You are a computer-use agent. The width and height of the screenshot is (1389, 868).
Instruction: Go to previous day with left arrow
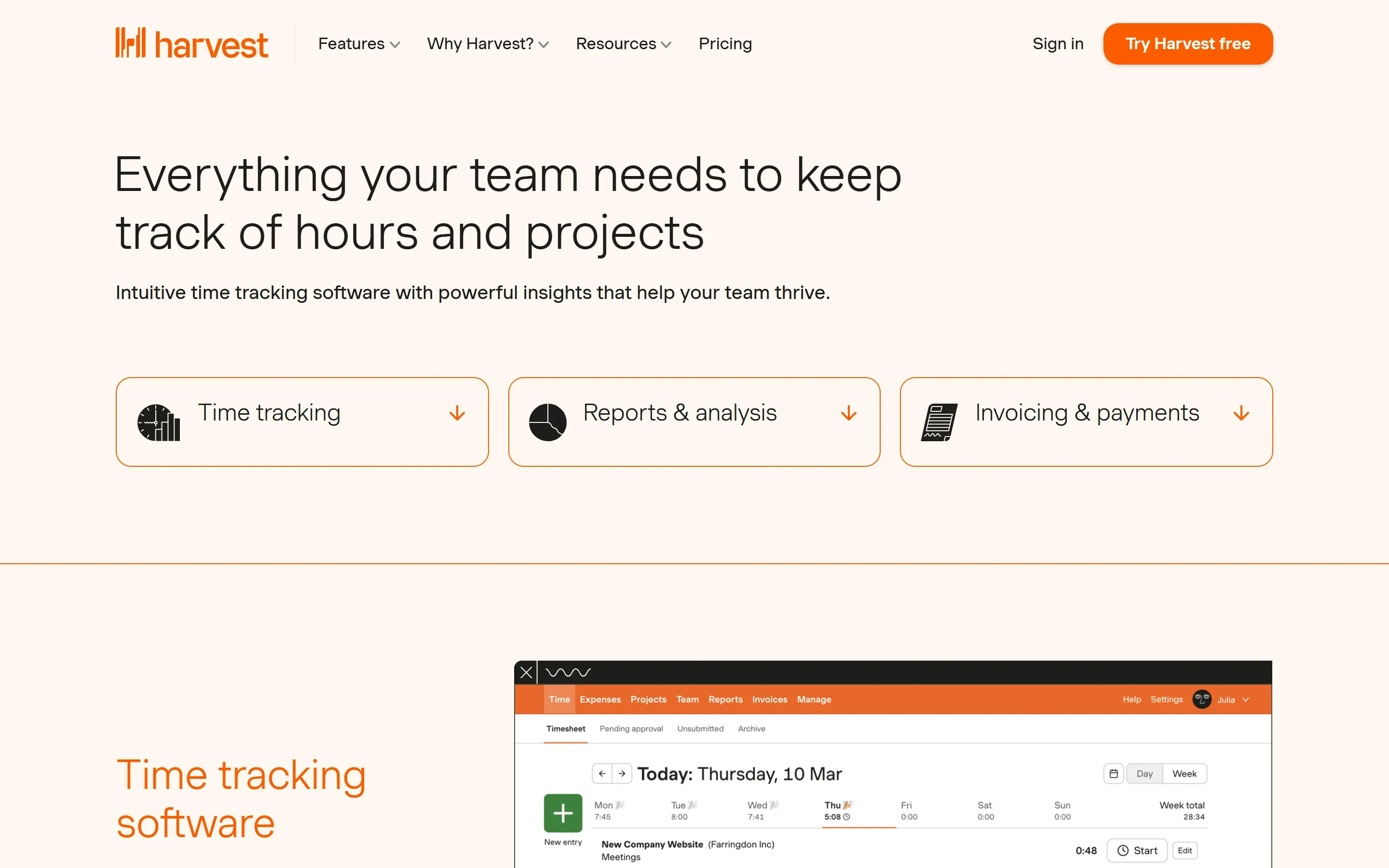click(x=602, y=773)
